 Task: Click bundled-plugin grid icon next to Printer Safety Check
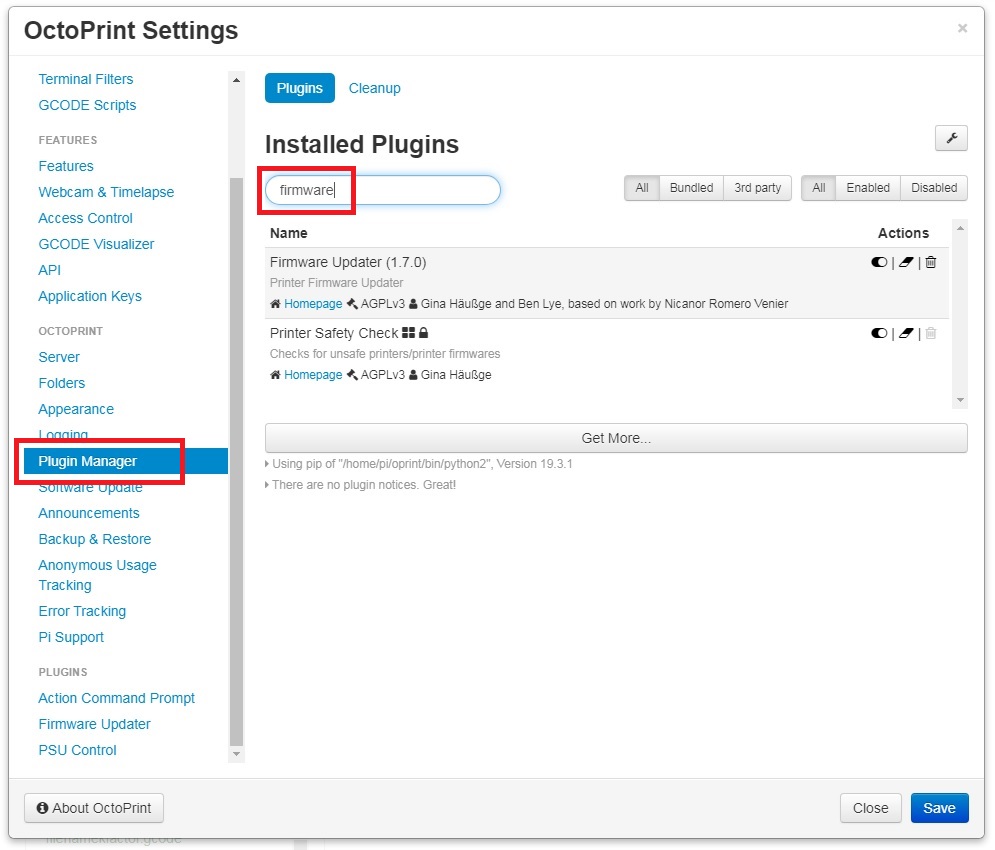click(x=408, y=333)
